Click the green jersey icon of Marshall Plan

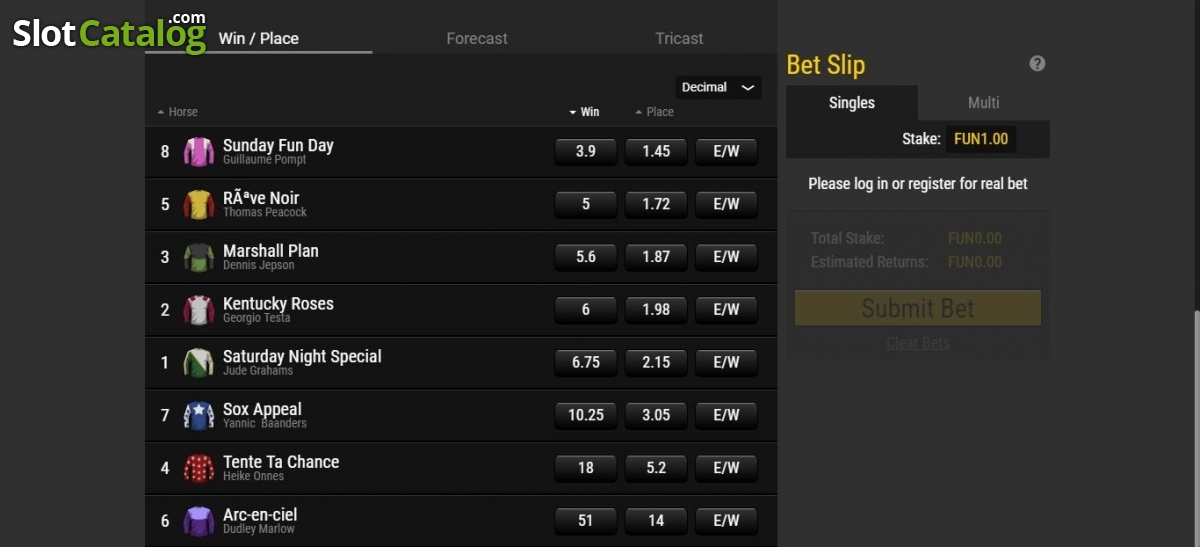point(199,257)
